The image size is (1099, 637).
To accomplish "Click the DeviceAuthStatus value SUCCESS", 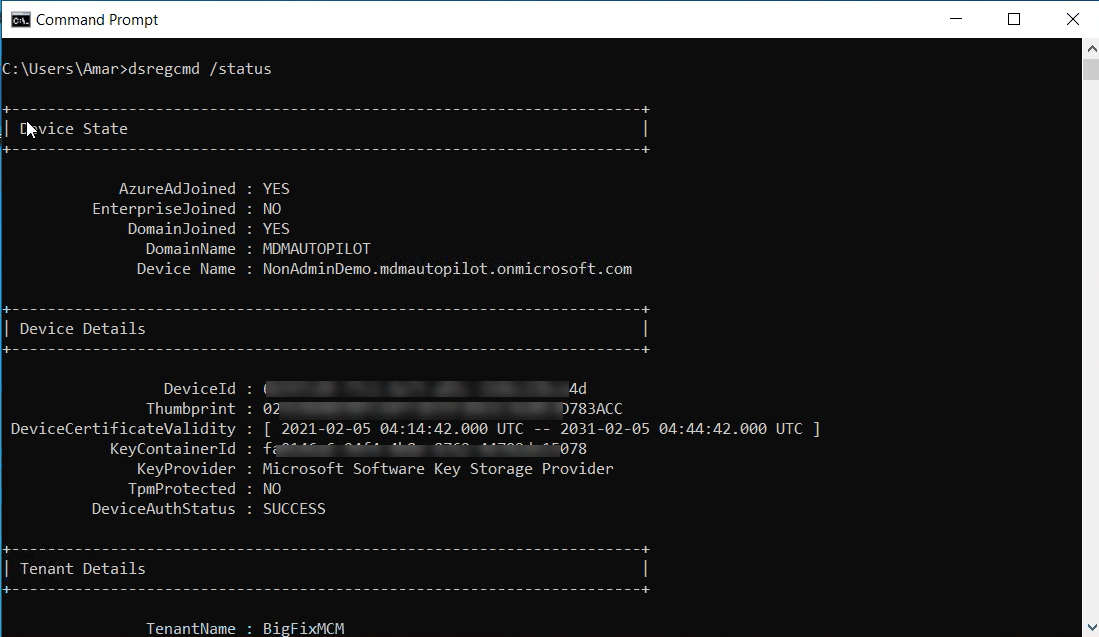I will coord(294,509).
